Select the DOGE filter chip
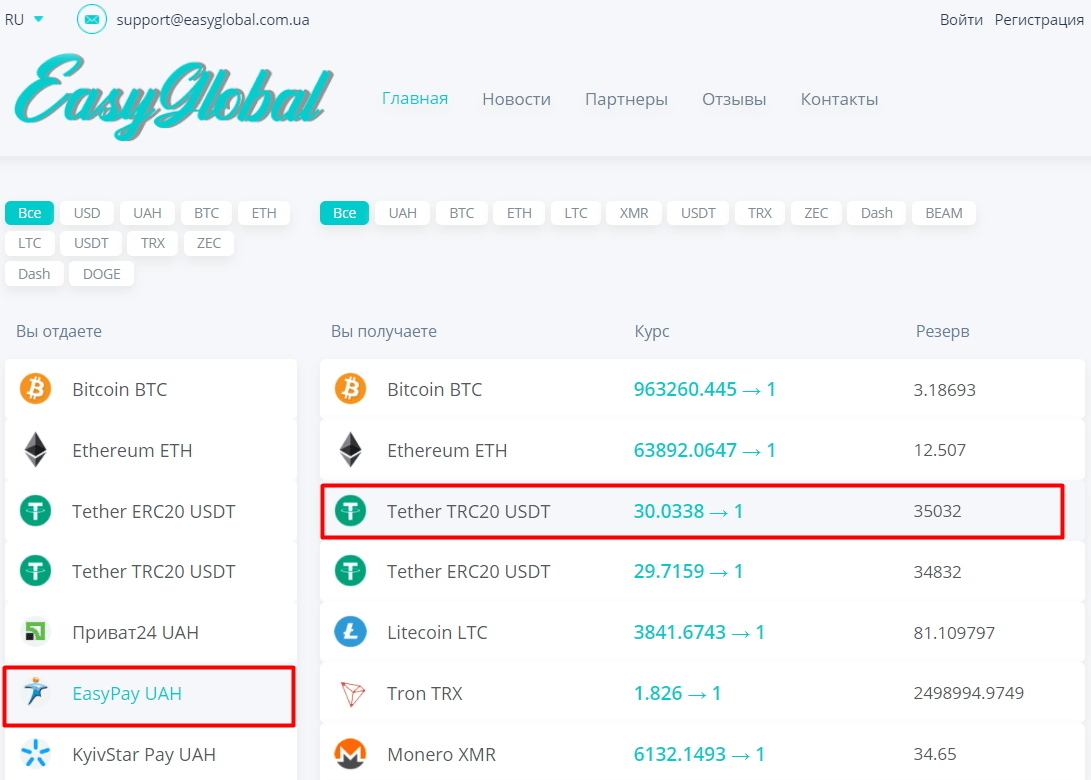 [x=101, y=274]
